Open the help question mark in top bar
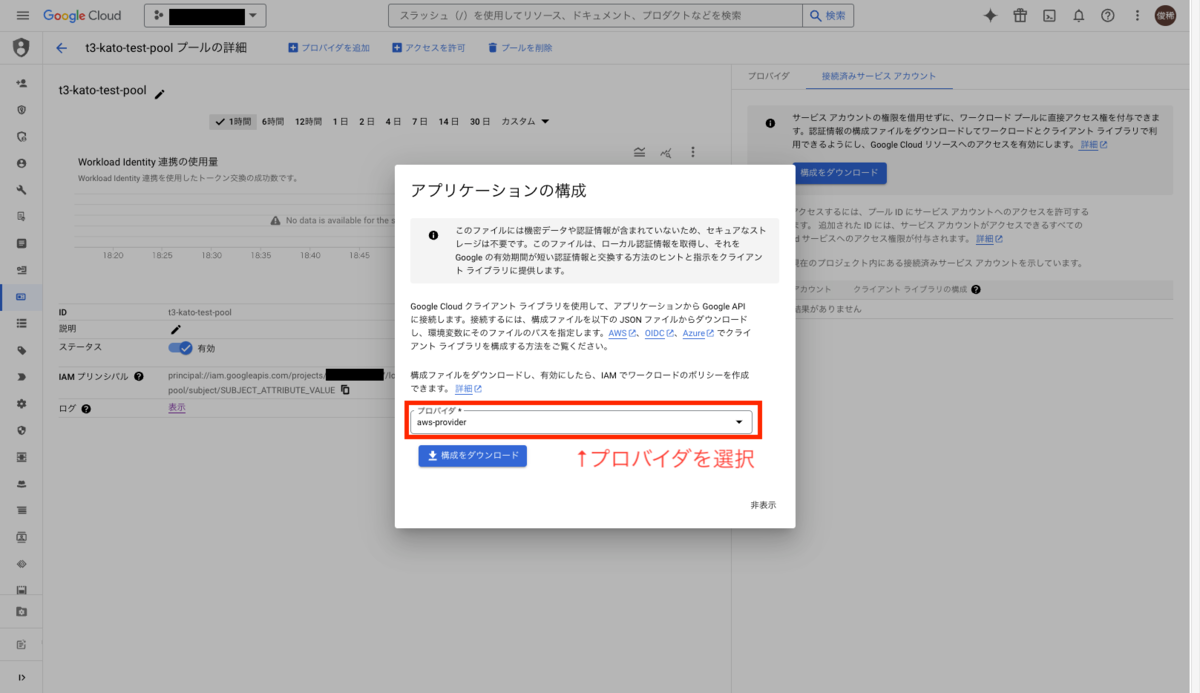Viewport: 1200px width, 693px height. [1107, 15]
